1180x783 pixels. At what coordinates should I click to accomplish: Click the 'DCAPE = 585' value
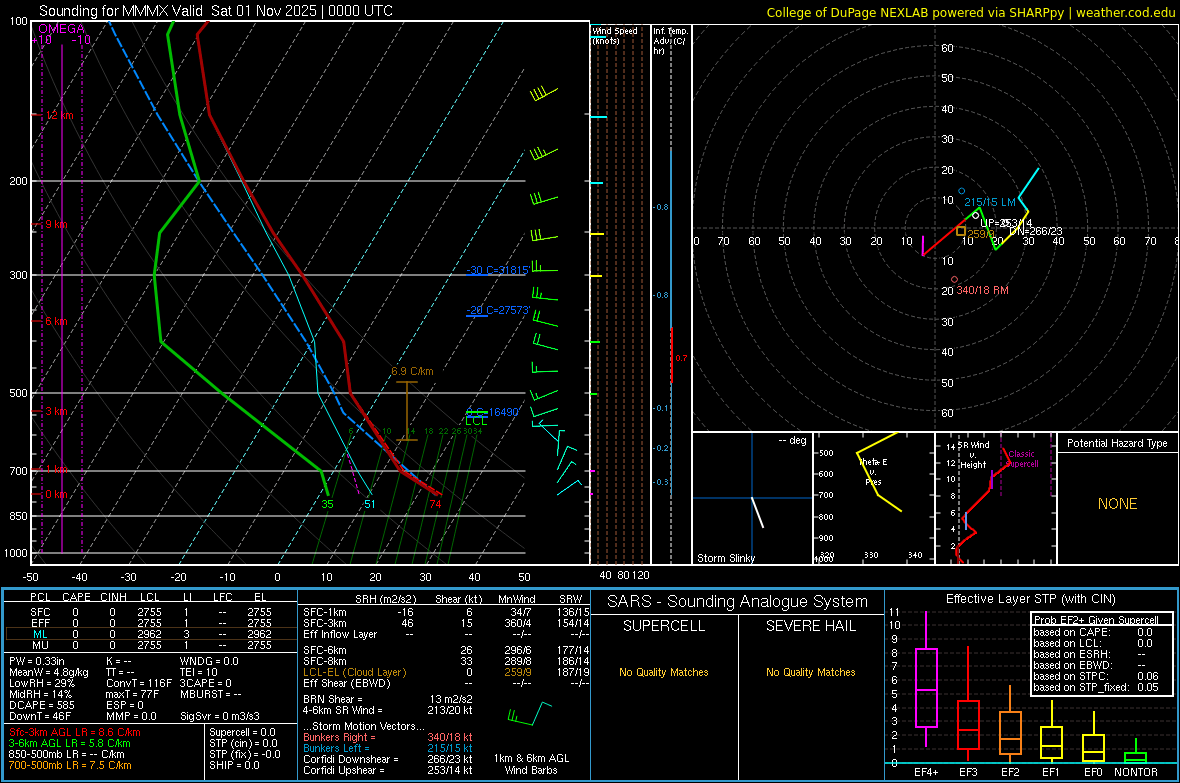(41, 705)
